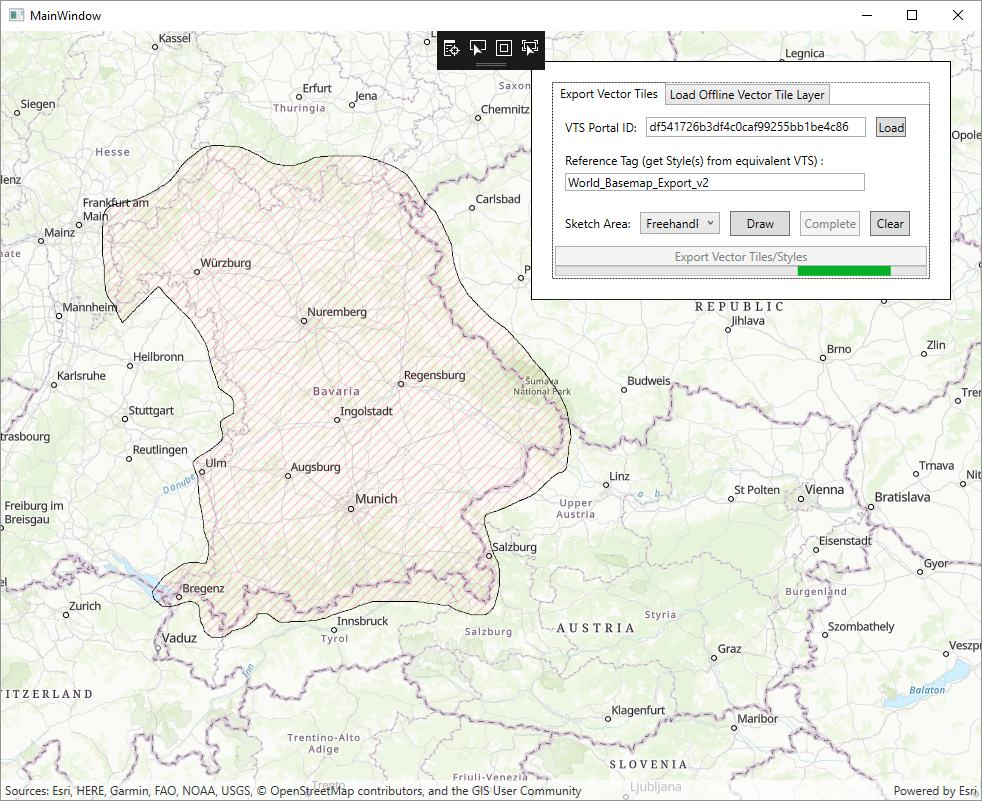Click the Würzburg city label
Image resolution: width=982 pixels, height=801 pixels.
pos(225,262)
